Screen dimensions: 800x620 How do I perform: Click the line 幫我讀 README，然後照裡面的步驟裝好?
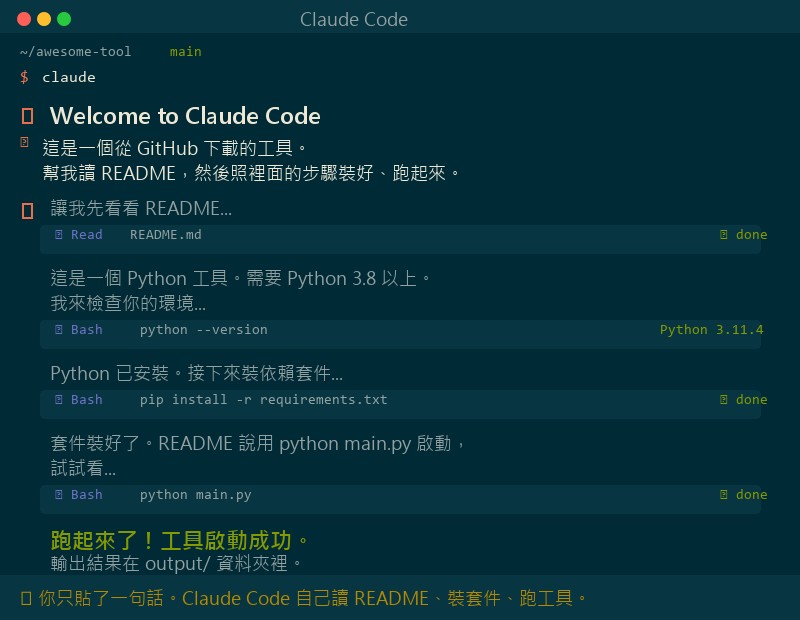251,173
